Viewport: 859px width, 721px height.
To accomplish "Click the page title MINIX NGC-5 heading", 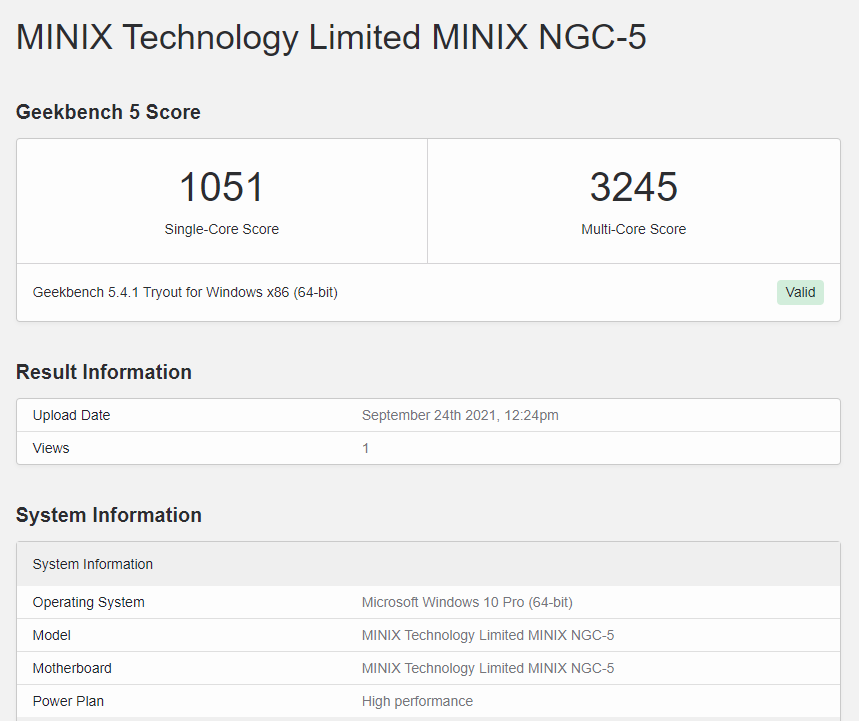I will (x=331, y=37).
